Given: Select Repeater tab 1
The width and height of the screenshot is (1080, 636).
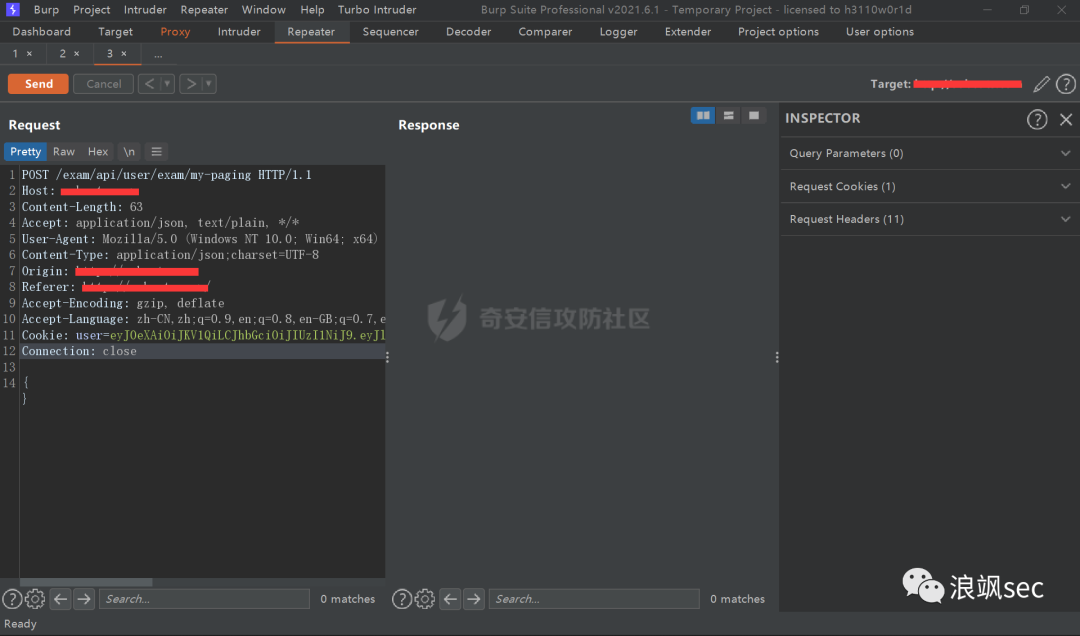Looking at the screenshot, I should [x=16, y=54].
